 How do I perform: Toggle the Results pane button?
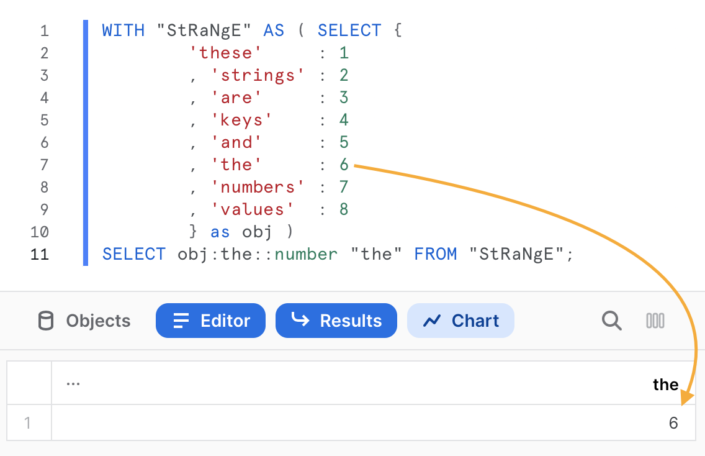tap(335, 321)
